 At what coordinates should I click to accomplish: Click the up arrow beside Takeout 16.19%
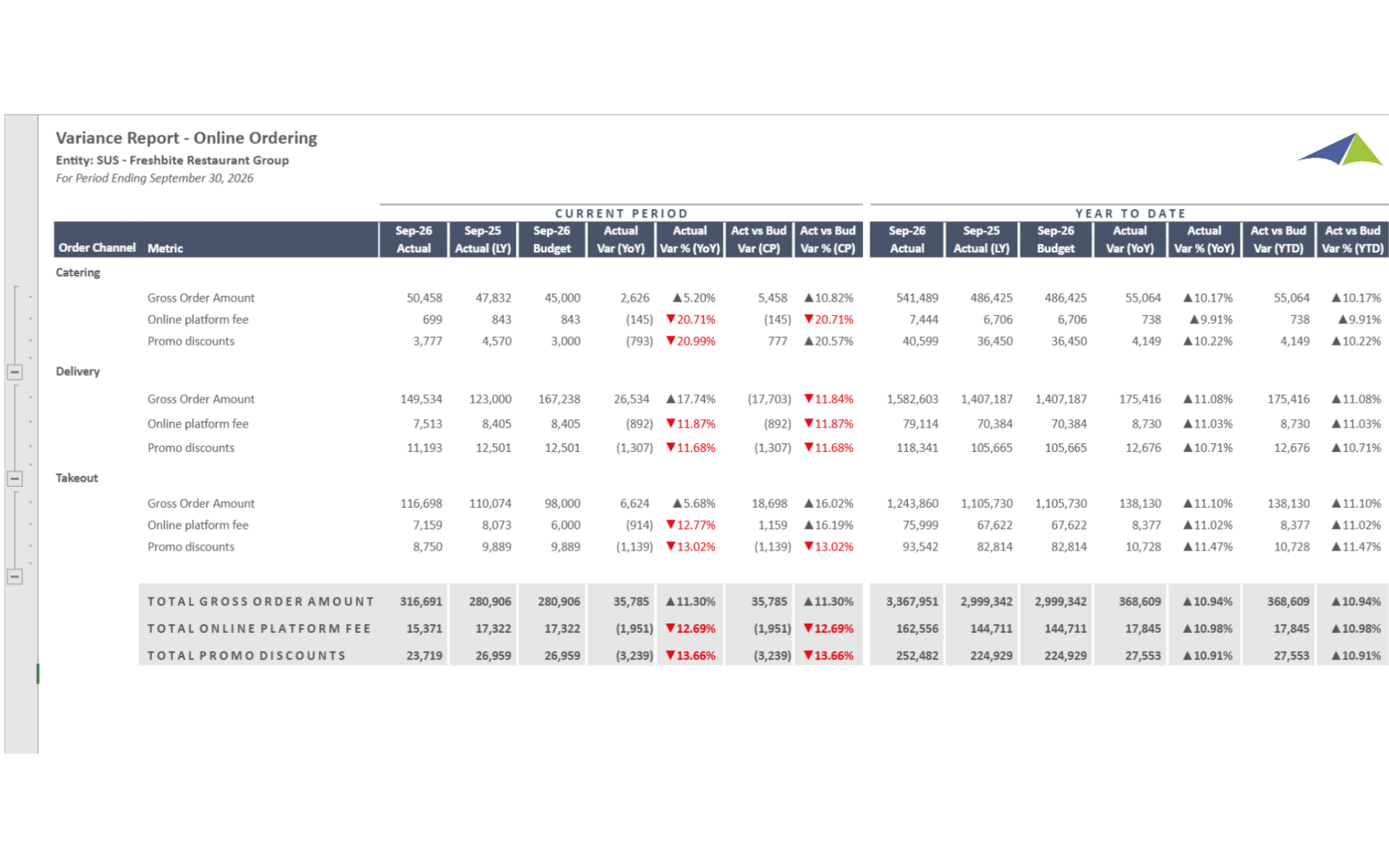(x=809, y=525)
